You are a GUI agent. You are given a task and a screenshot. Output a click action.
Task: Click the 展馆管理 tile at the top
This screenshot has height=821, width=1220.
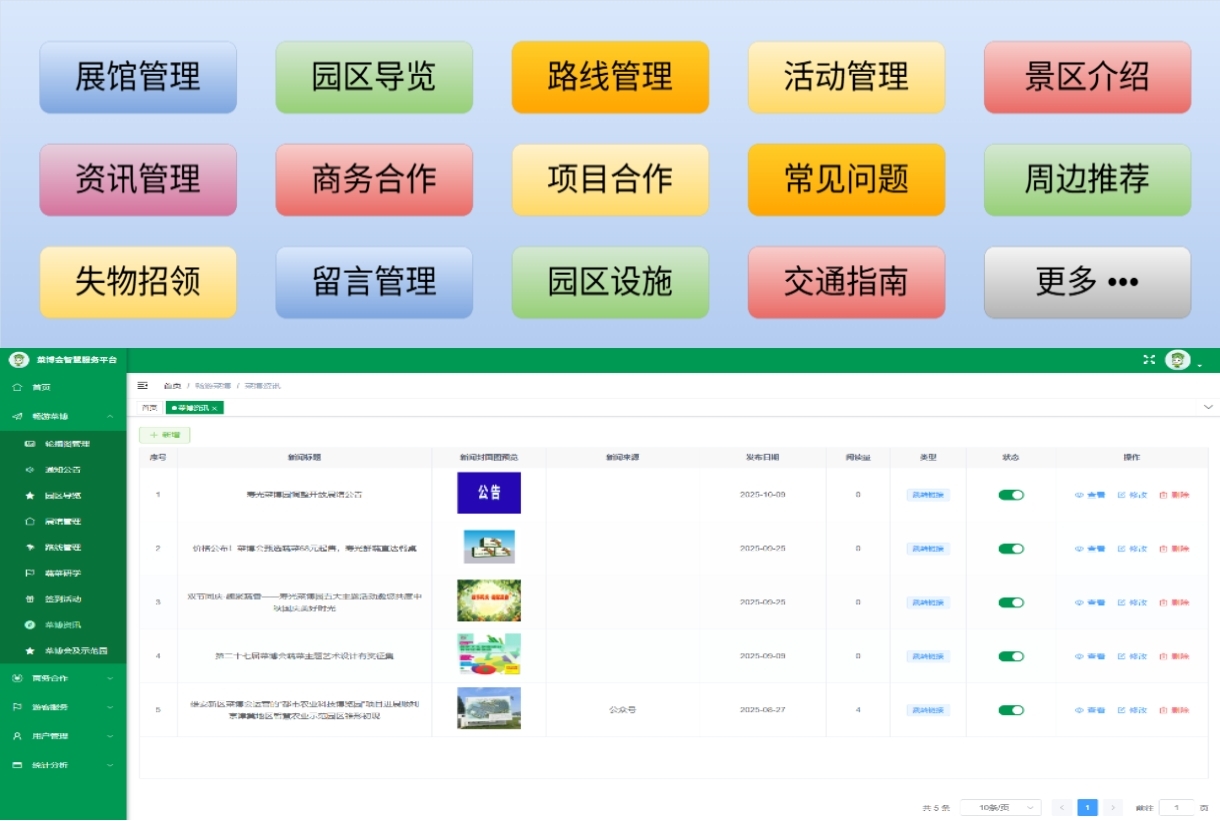[137, 76]
